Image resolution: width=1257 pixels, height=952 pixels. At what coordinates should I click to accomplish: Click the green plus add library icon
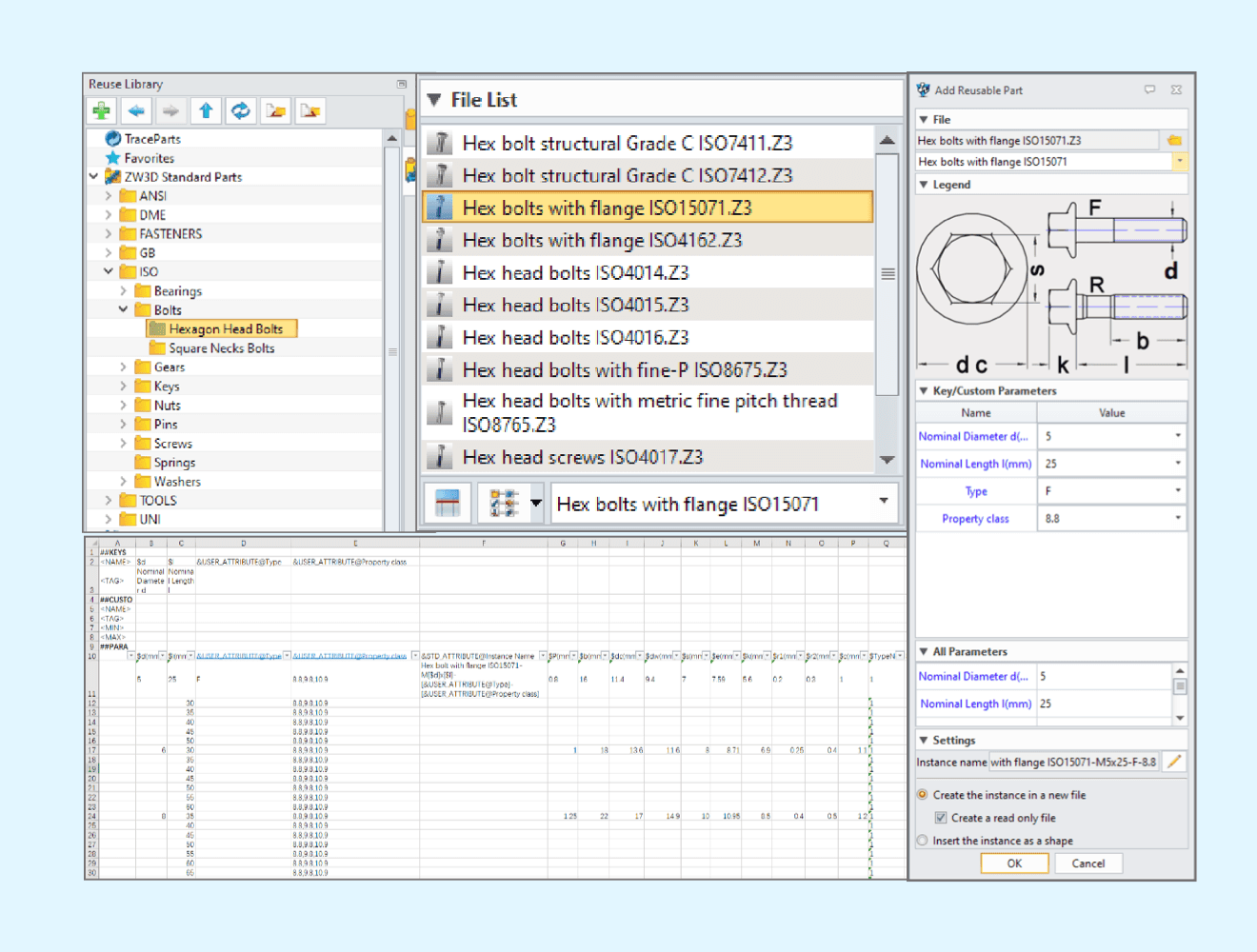click(x=101, y=111)
